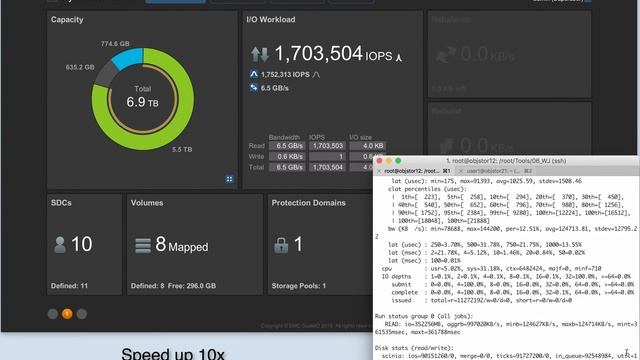This screenshot has width=640, height=360.
Task: Click the 5.5 TB capacity label
Action: [182, 149]
